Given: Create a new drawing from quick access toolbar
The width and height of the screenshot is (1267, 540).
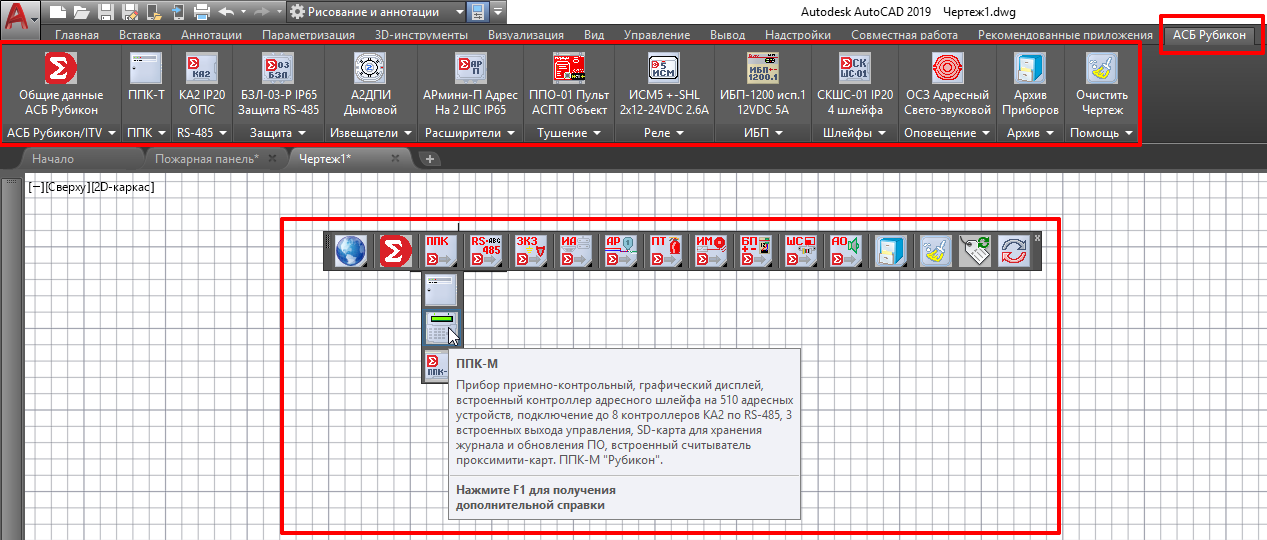Looking at the screenshot, I should 57,12.
